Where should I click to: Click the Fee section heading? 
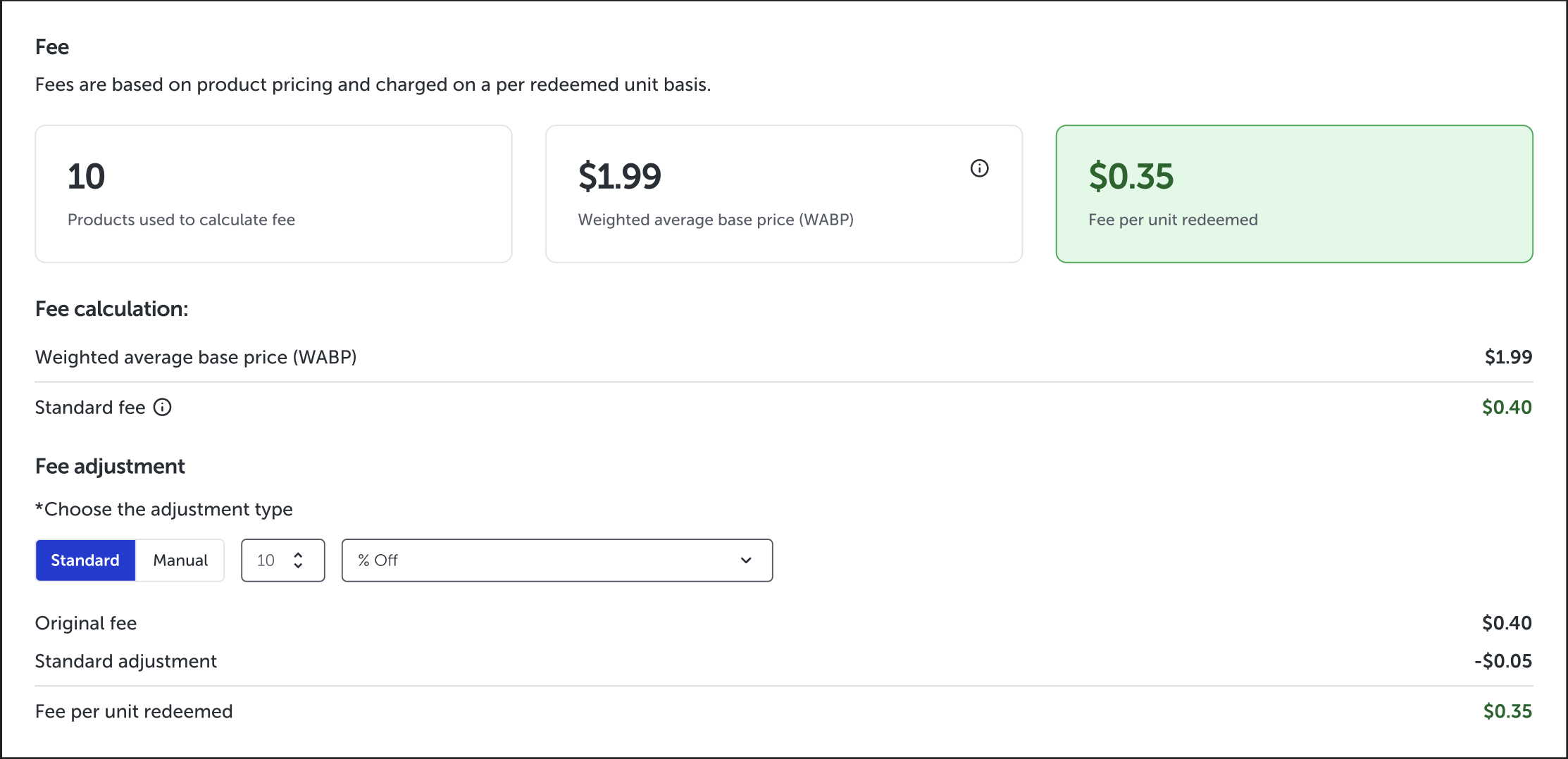point(52,47)
